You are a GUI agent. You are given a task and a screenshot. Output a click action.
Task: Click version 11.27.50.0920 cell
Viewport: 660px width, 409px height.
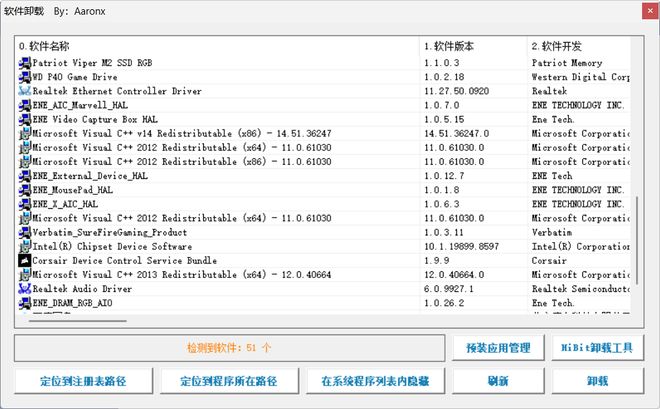click(457, 91)
